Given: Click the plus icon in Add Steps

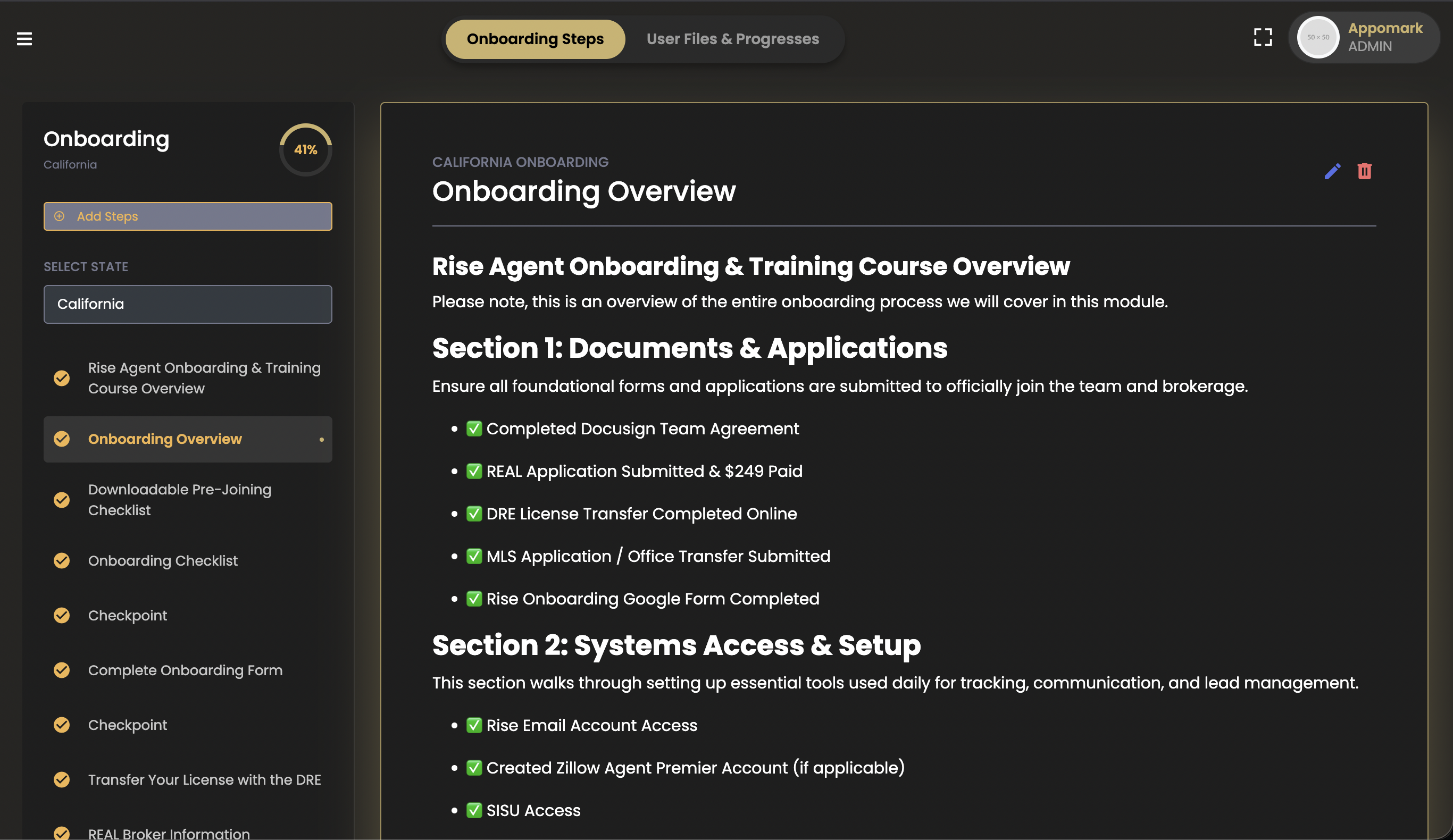Looking at the screenshot, I should pos(59,216).
